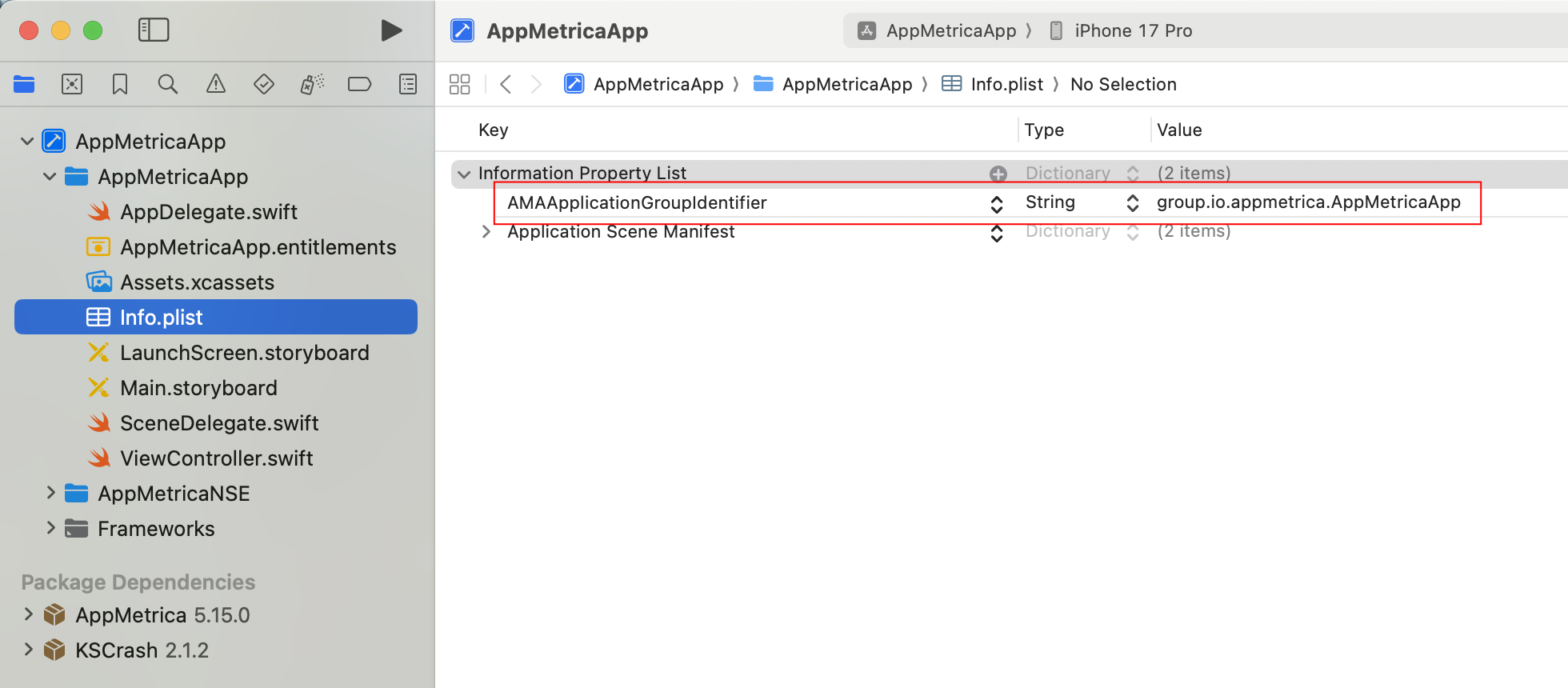
Task: Open the Source Control navigator icon
Action: tap(72, 84)
